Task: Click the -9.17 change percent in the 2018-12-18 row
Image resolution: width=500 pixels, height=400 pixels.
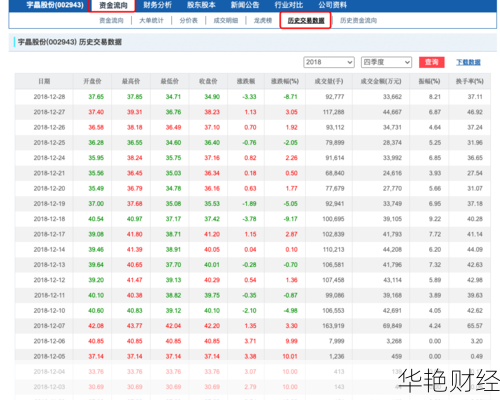Action: [x=290, y=219]
